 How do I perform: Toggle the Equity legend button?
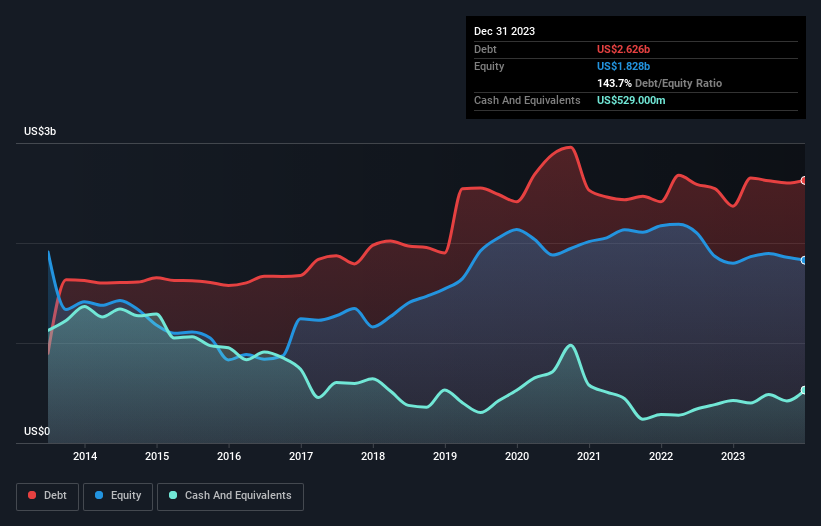[x=118, y=496]
